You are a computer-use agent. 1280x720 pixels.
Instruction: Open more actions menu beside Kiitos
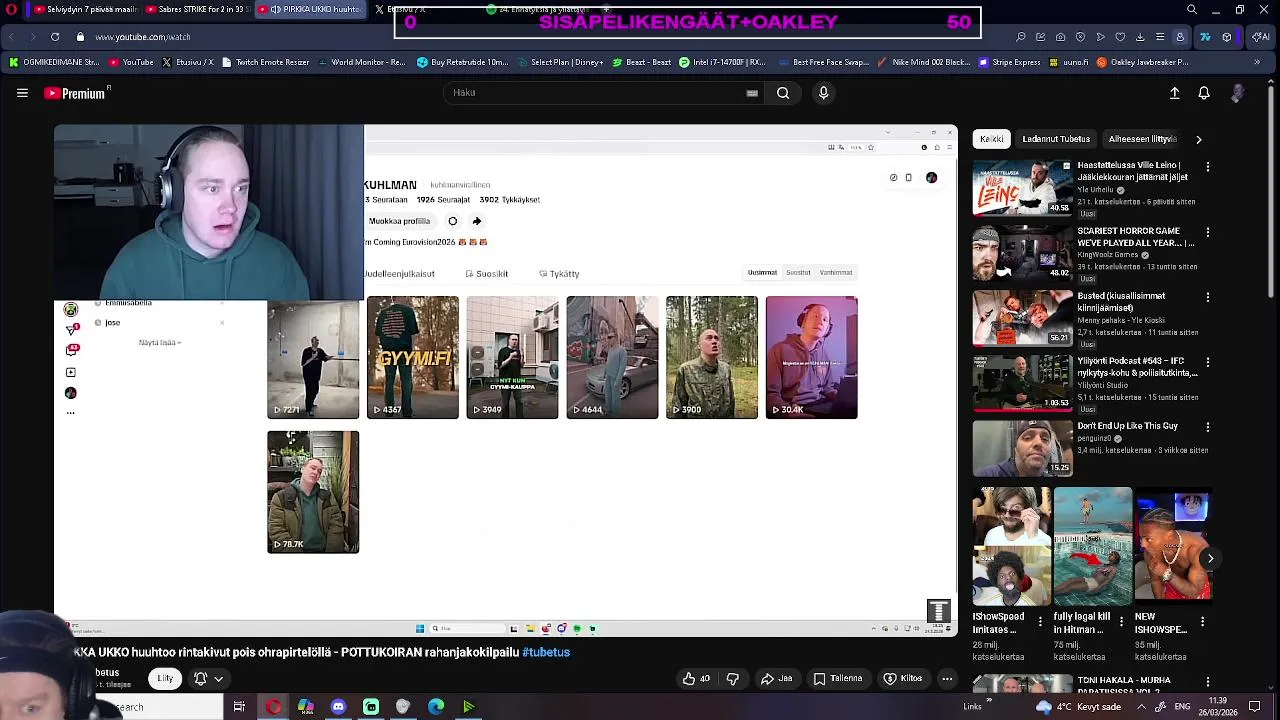(x=947, y=678)
